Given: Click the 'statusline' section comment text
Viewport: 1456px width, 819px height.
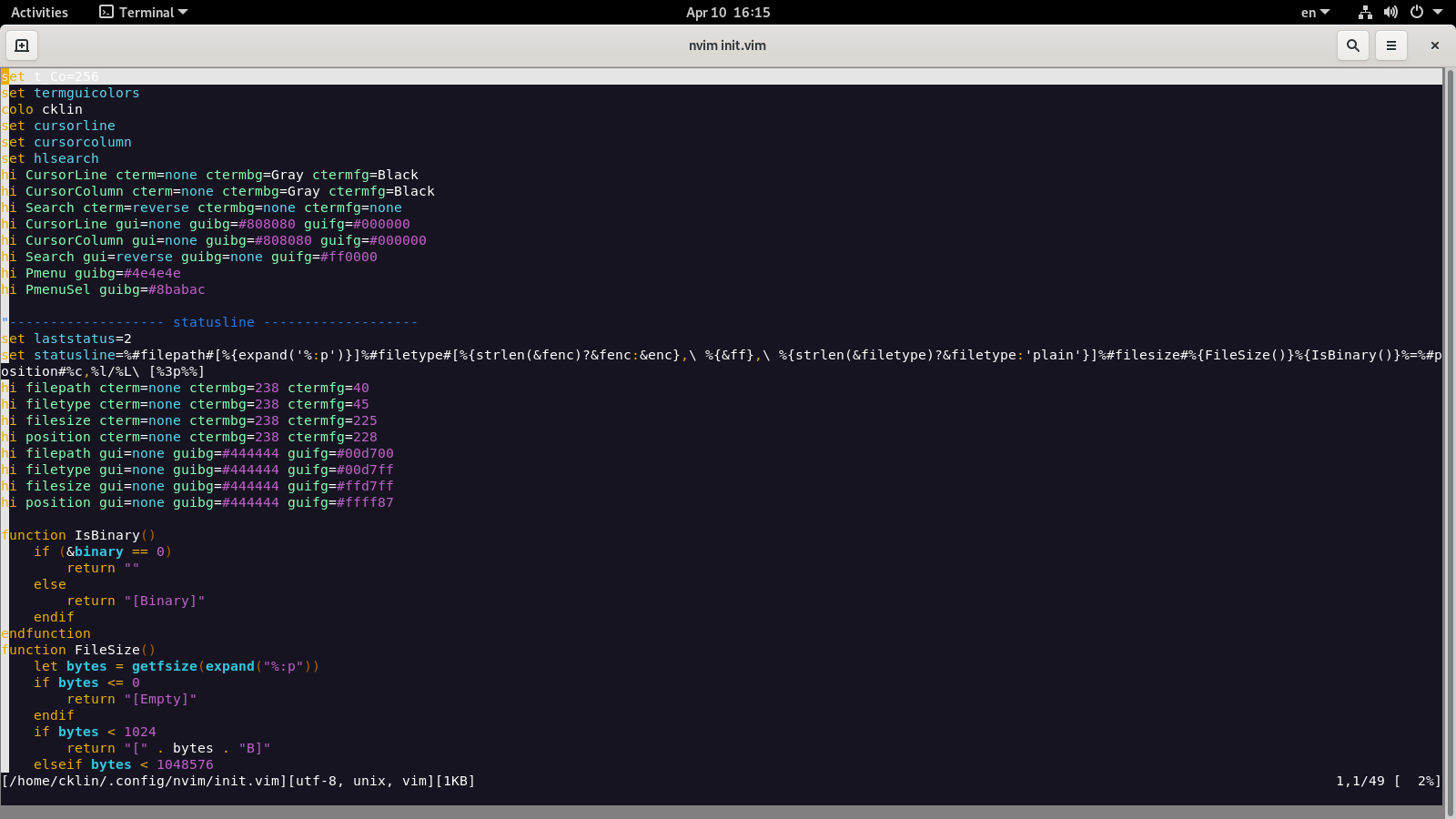Looking at the screenshot, I should [213, 321].
